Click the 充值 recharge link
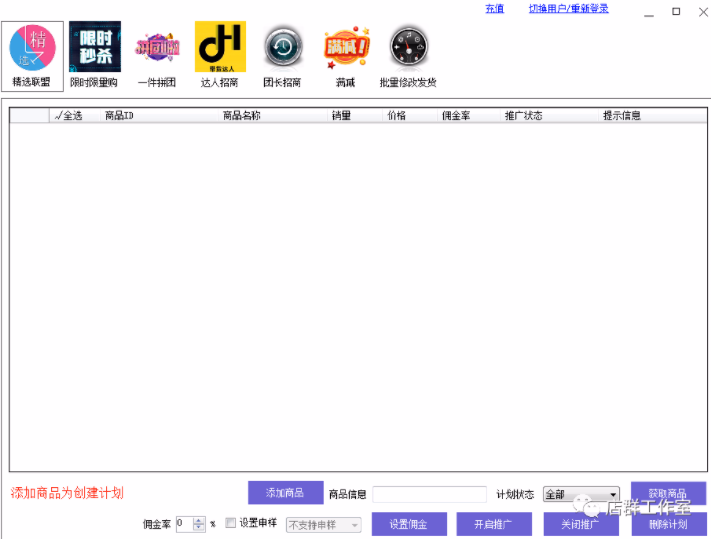This screenshot has width=711, height=539. [495, 9]
